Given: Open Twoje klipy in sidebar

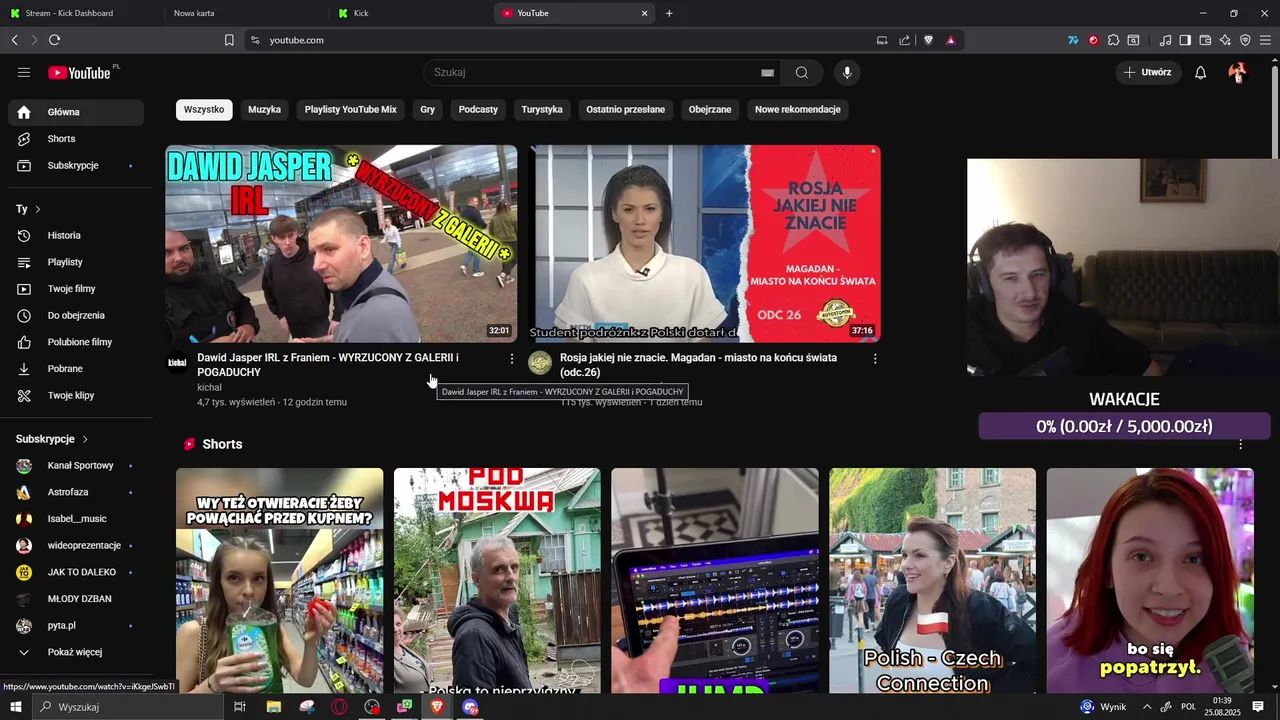Looking at the screenshot, I should tap(76, 395).
